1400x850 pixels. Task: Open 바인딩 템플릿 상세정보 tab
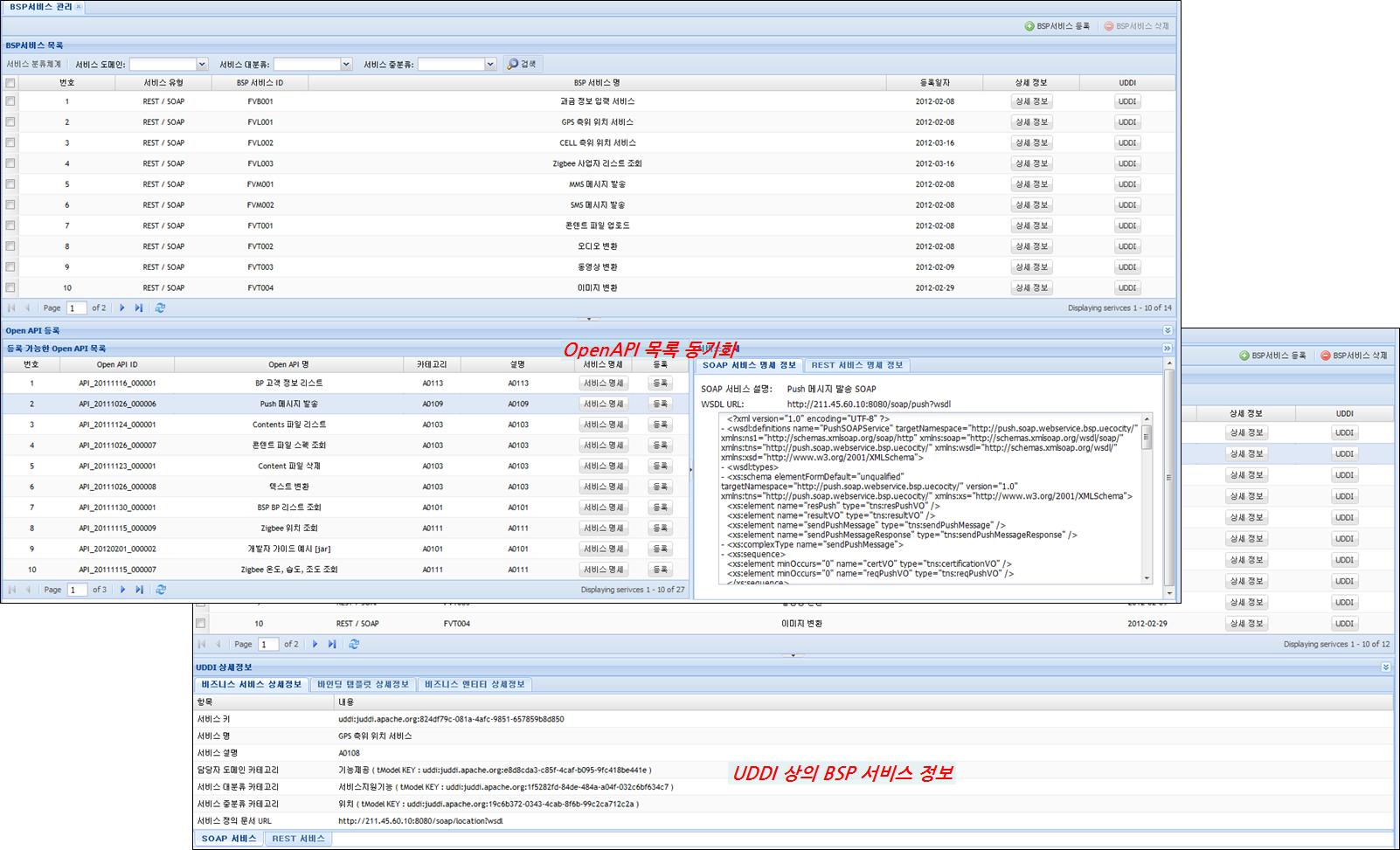point(364,685)
